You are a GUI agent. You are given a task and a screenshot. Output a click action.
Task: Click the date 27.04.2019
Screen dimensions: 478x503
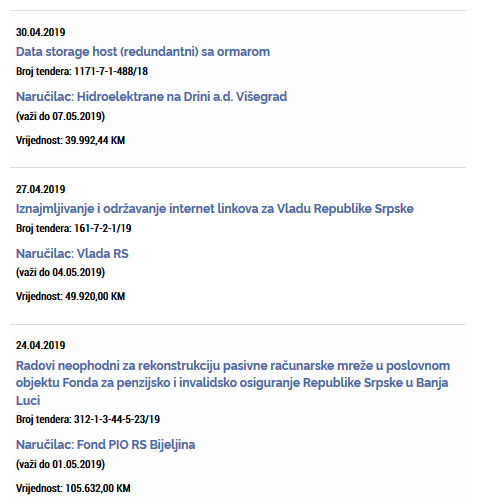click(40, 189)
